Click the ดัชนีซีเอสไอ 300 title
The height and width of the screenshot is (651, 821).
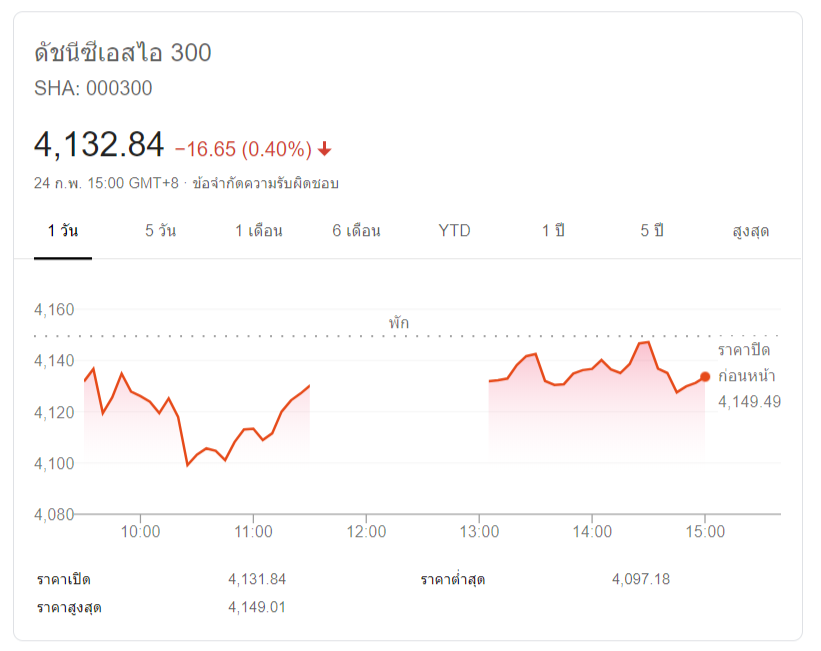[123, 53]
